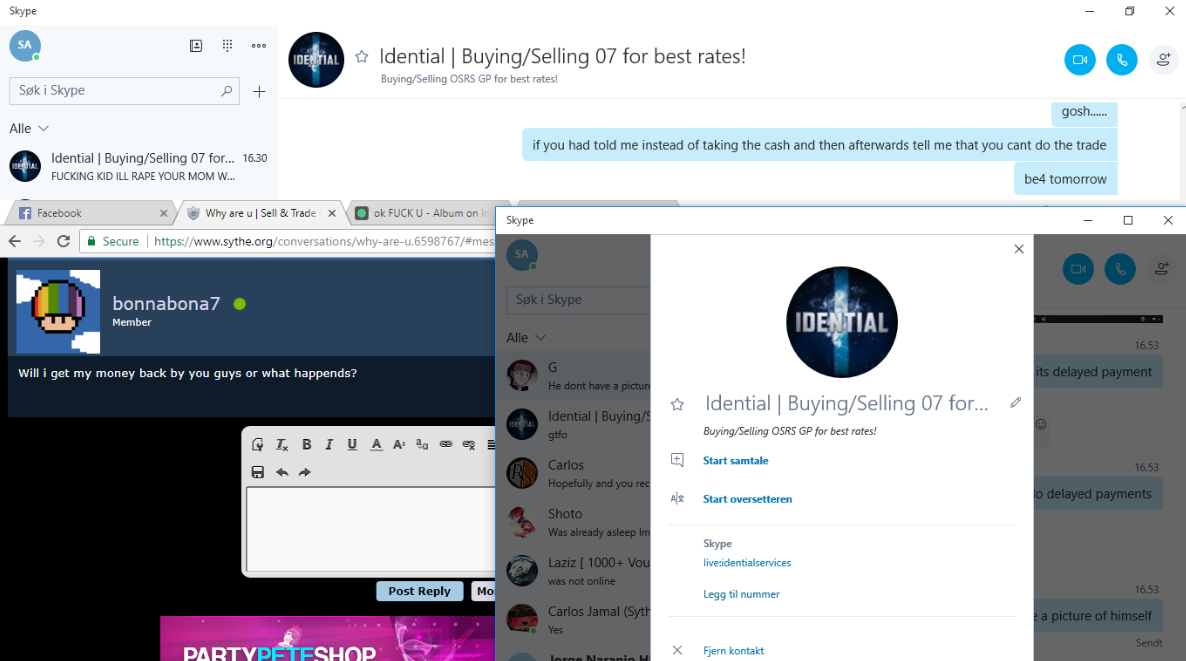
Task: Click 'Start samtale' in profile dialog
Action: (735, 461)
